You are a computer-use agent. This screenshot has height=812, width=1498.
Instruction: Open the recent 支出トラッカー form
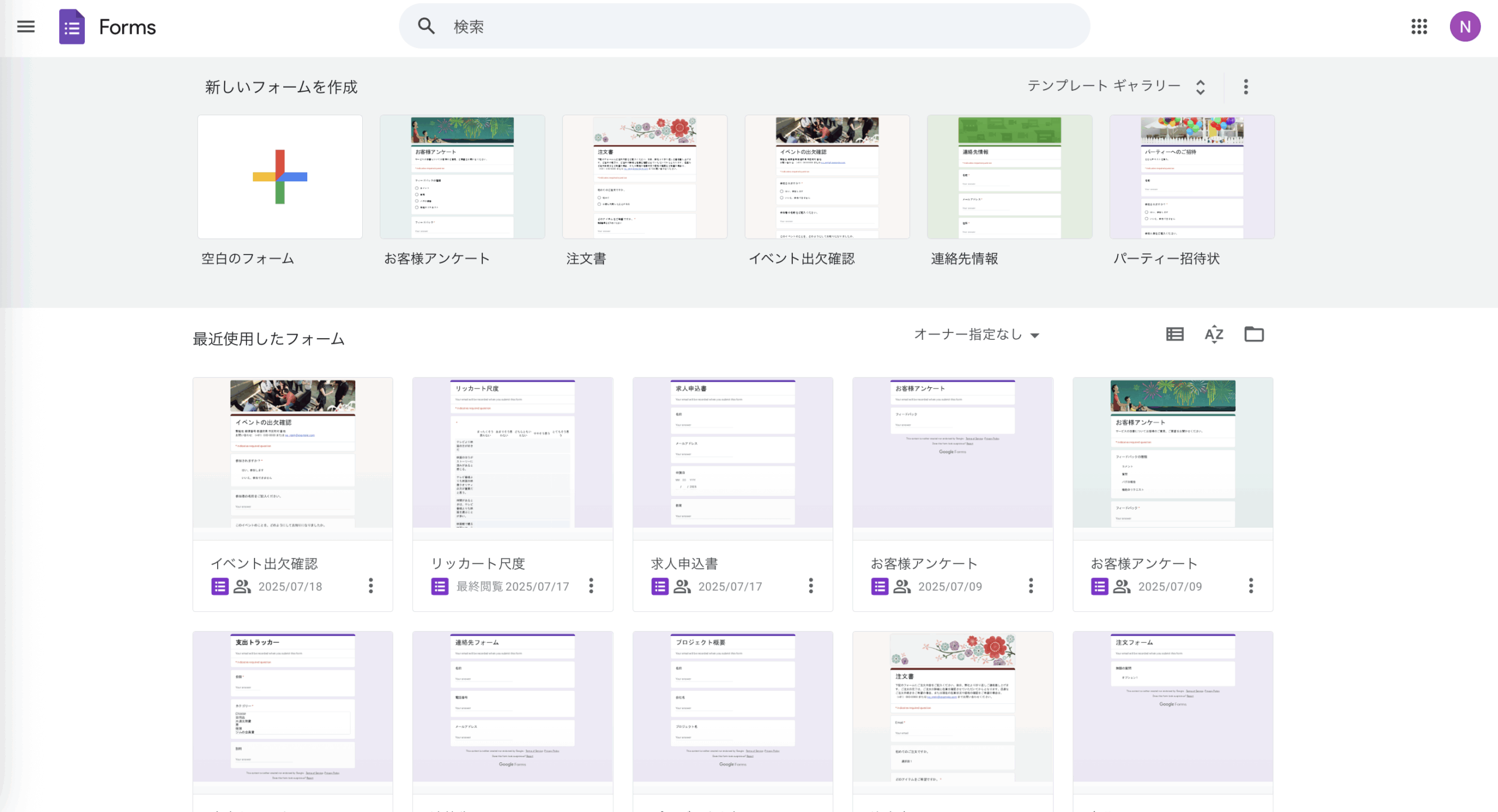point(292,708)
